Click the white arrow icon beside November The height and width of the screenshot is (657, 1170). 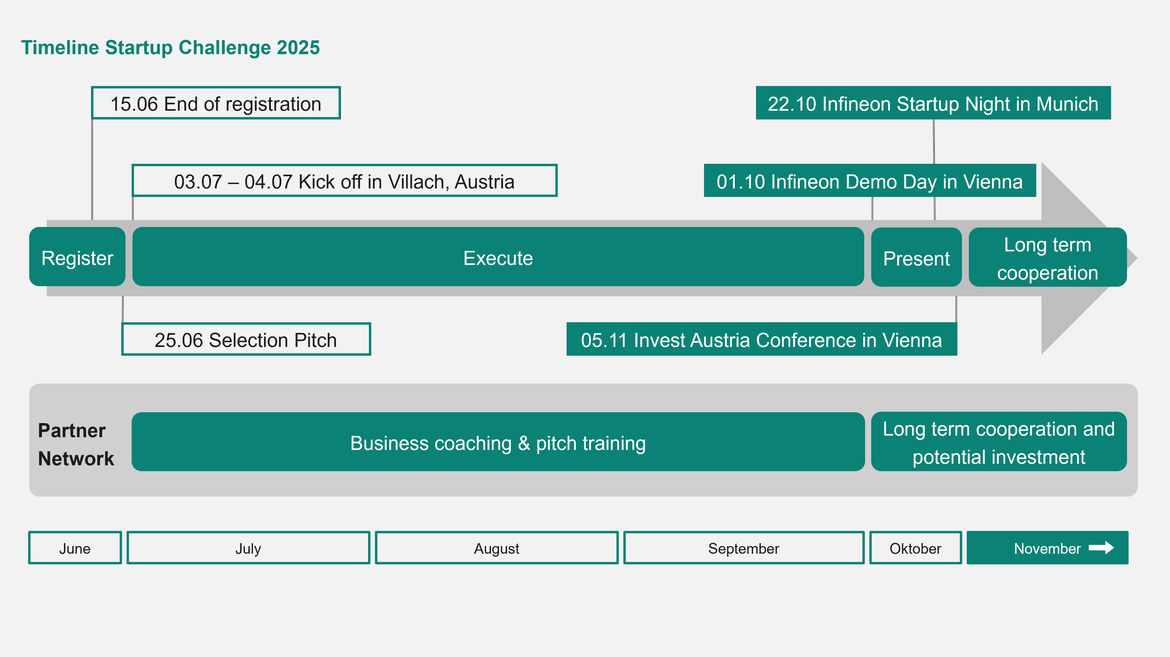click(1101, 548)
